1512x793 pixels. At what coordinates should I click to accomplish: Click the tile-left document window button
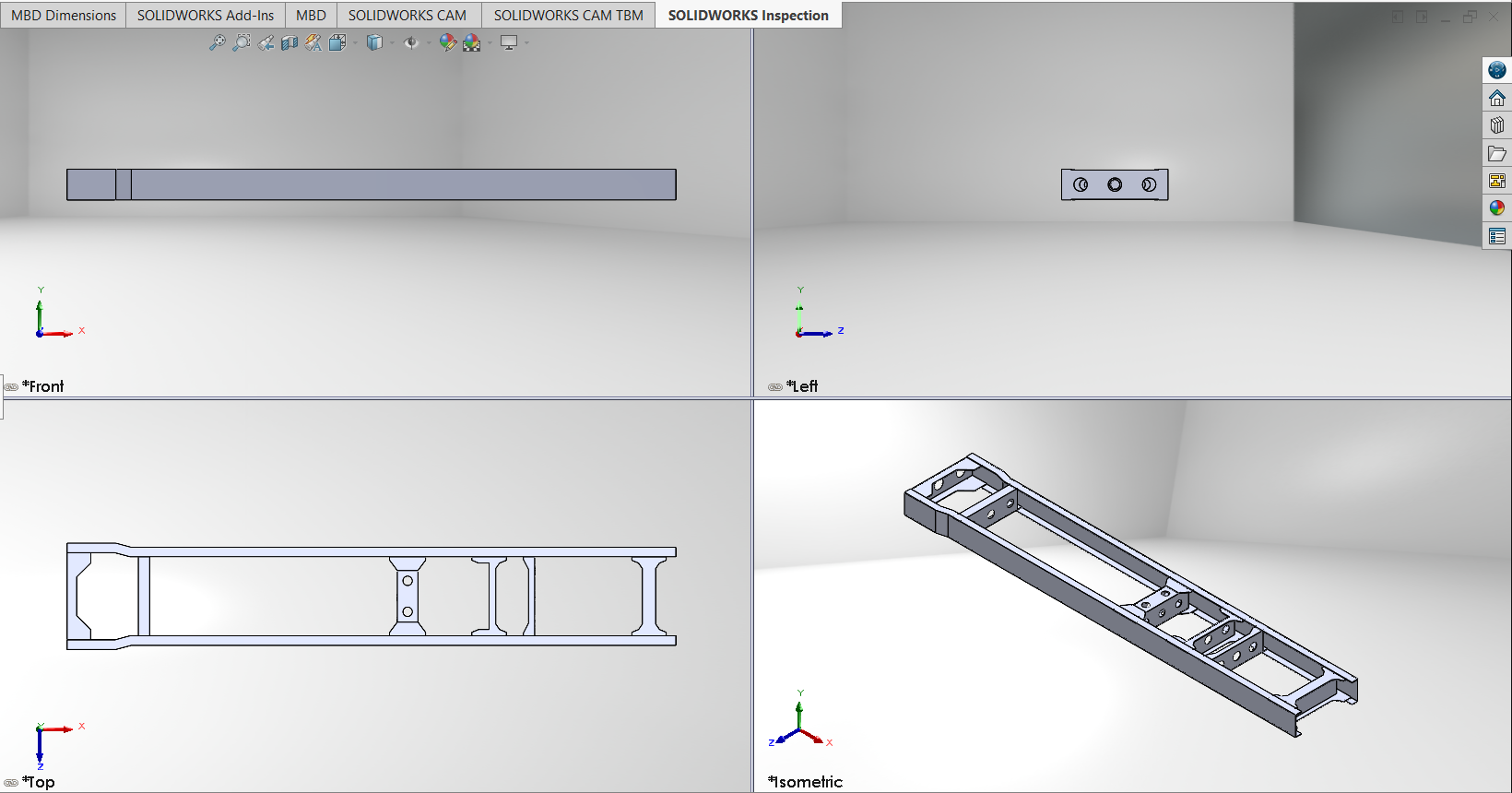point(1398,18)
